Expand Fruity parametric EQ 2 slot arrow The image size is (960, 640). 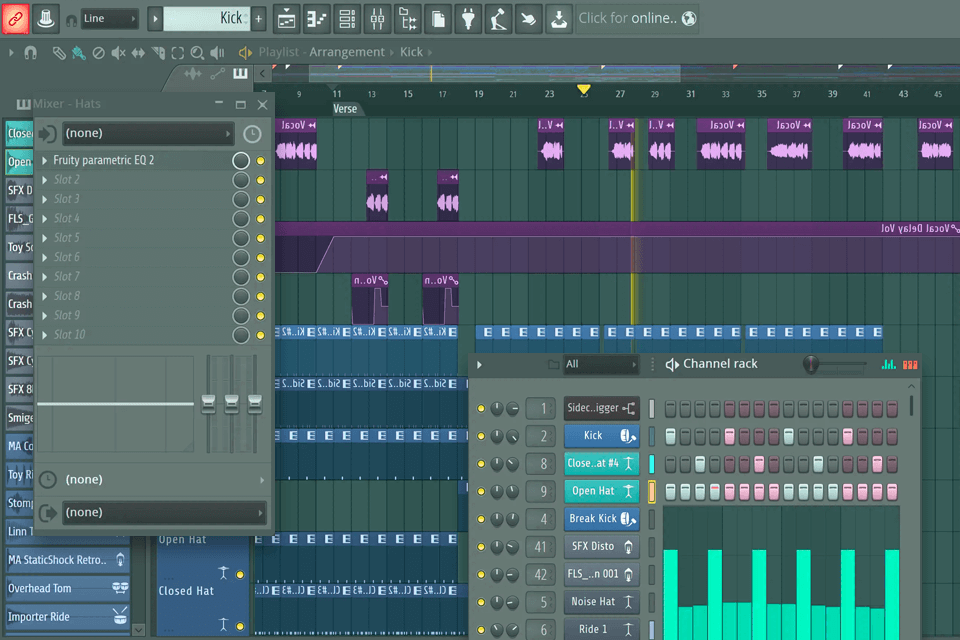pyautogui.click(x=45, y=160)
